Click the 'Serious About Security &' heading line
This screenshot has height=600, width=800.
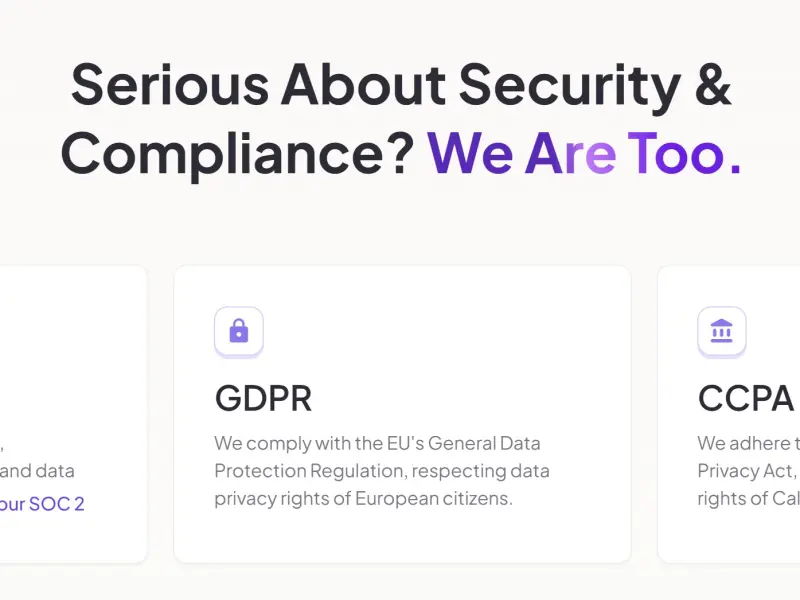pos(402,85)
